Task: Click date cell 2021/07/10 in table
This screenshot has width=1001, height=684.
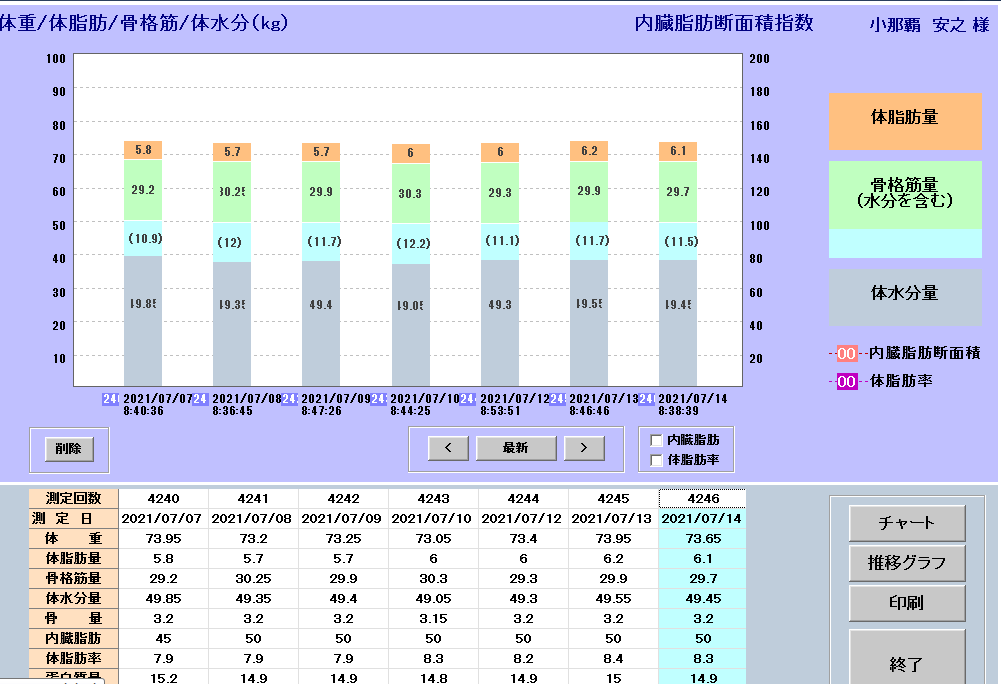Action: pyautogui.click(x=433, y=519)
